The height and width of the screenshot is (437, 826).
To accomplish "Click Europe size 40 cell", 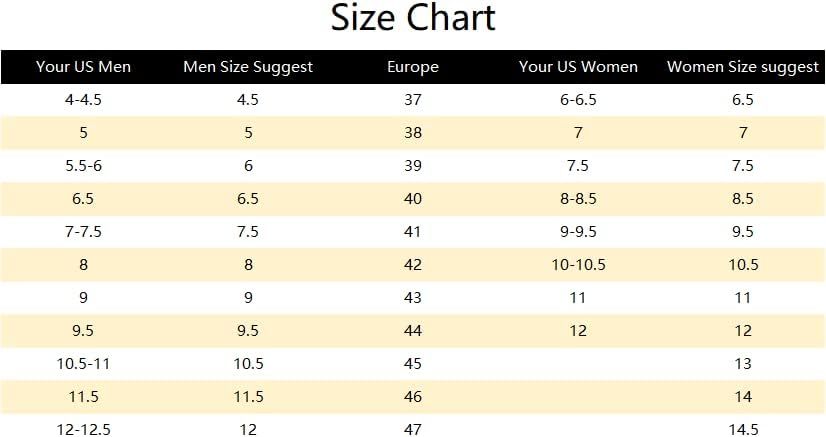I will point(413,199).
